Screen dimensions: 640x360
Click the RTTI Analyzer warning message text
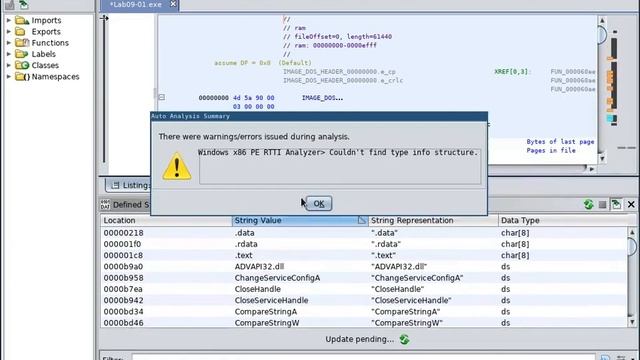(338, 152)
